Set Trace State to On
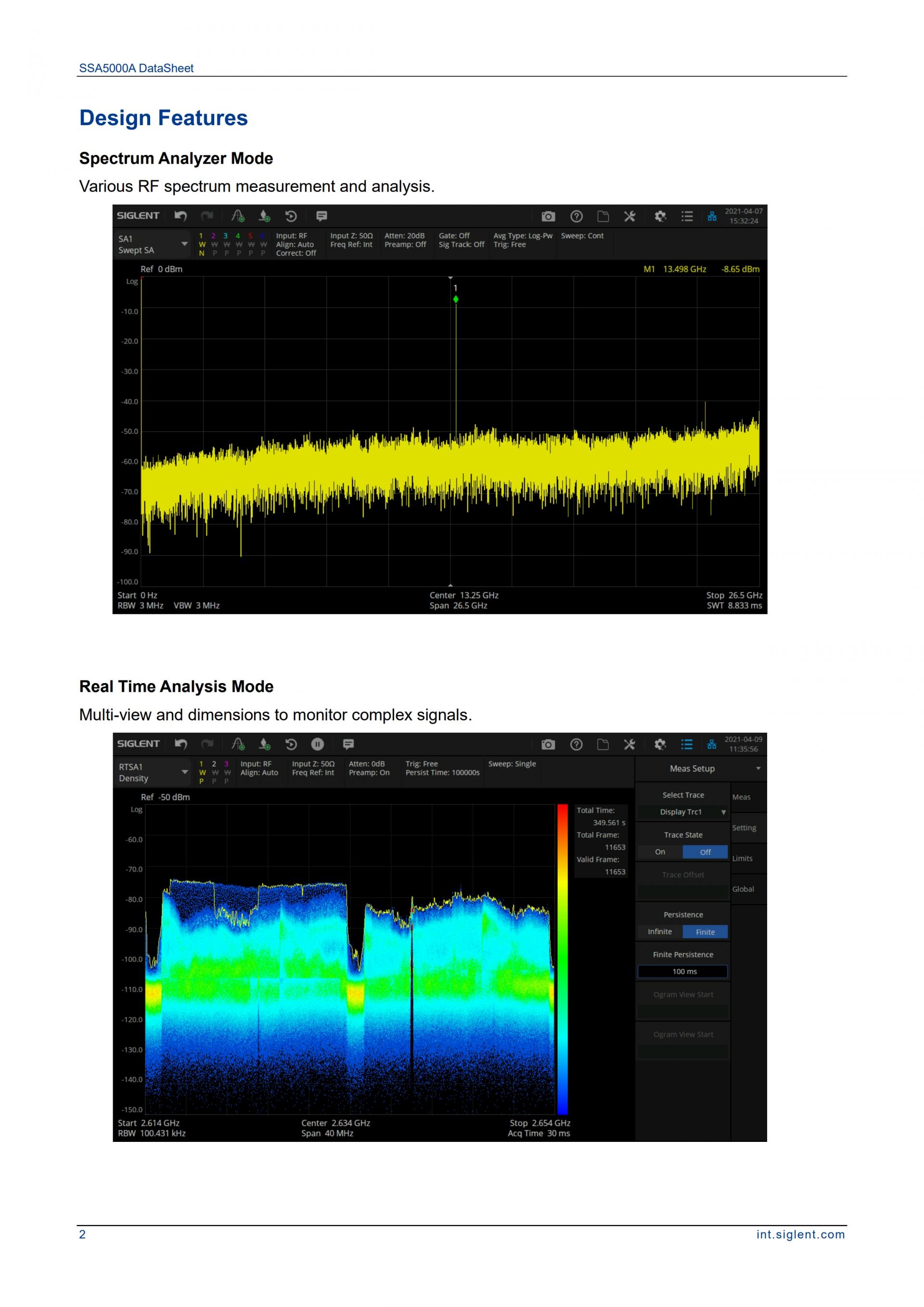Viewport: 924px width, 1307px height. click(x=660, y=852)
